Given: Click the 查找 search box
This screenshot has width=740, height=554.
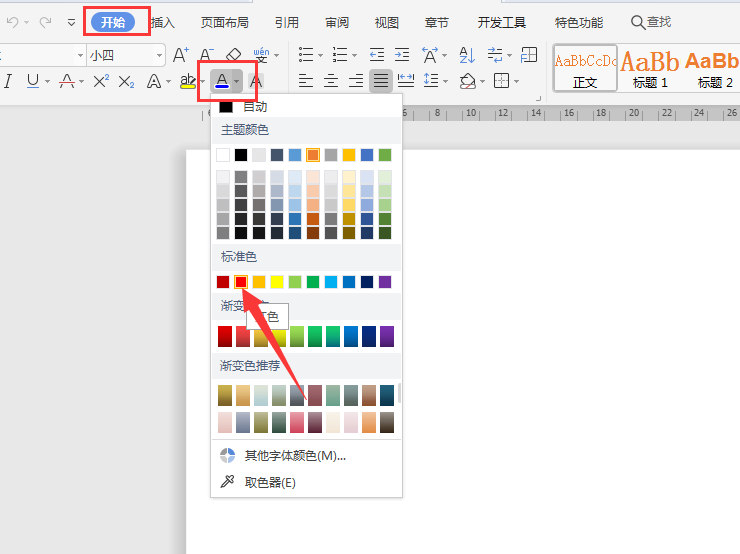Looking at the screenshot, I should click(651, 22).
